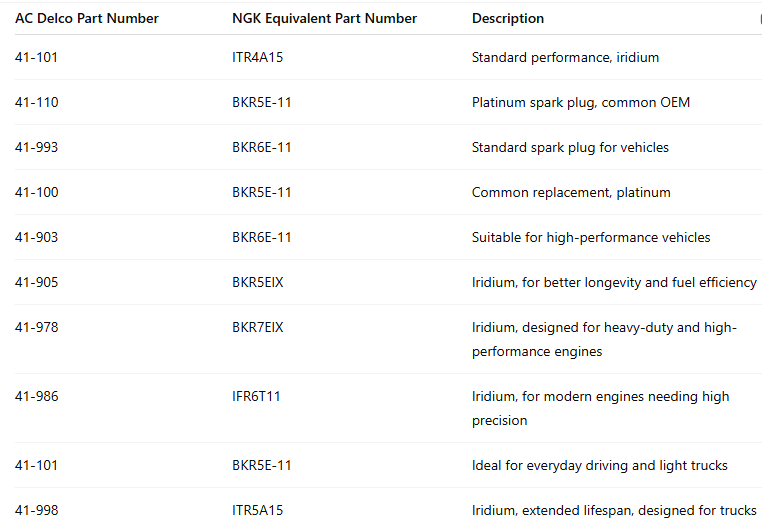Select the ITR4A15 NGK part cell

pyautogui.click(x=258, y=57)
